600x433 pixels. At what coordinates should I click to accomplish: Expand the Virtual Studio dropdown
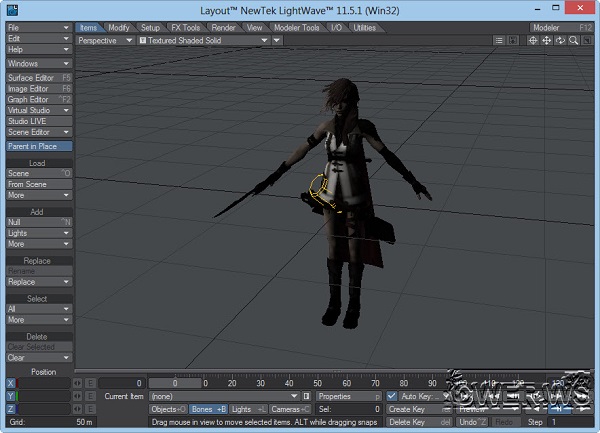tap(39, 110)
